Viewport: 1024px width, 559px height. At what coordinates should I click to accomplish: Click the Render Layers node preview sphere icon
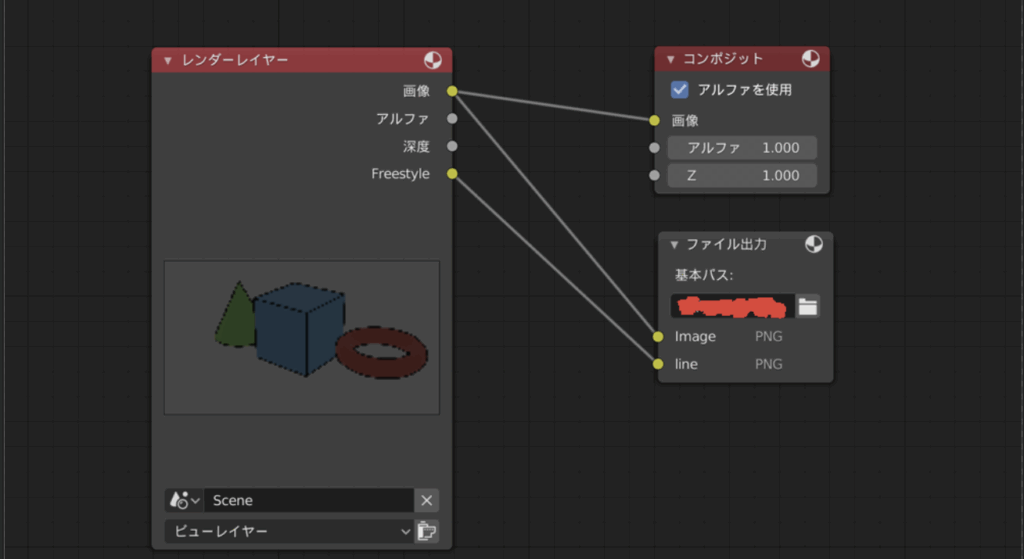432,60
